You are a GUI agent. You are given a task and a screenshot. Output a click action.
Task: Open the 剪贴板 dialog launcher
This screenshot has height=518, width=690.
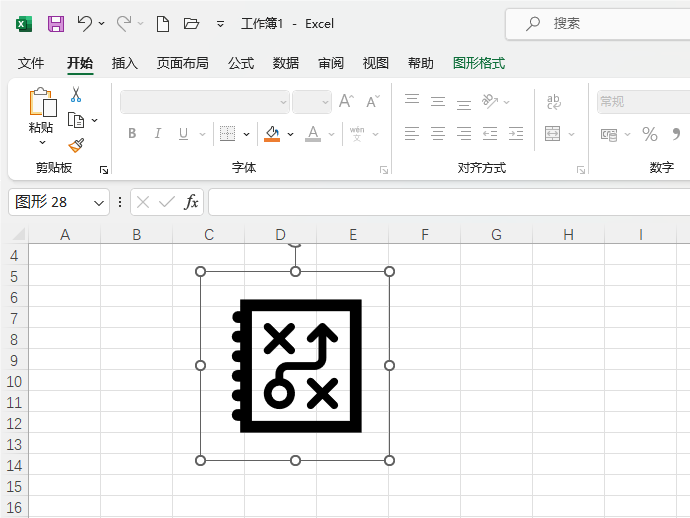click(x=104, y=170)
